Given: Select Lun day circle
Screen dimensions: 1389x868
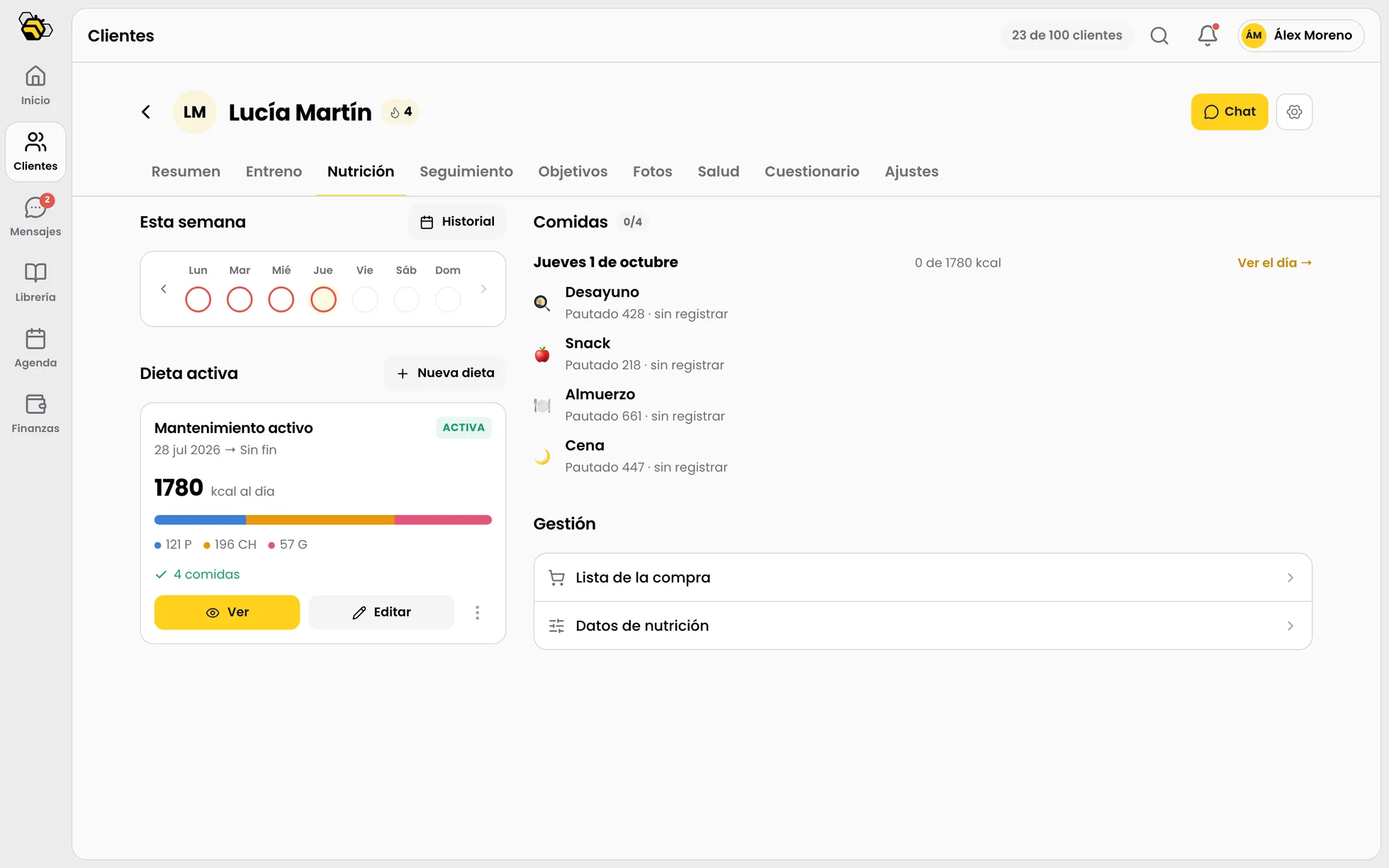Looking at the screenshot, I should pos(198,299).
